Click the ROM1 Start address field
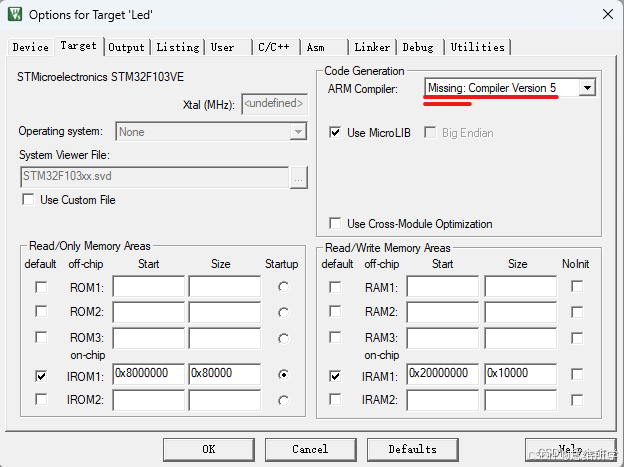The width and height of the screenshot is (624, 467). (x=148, y=286)
